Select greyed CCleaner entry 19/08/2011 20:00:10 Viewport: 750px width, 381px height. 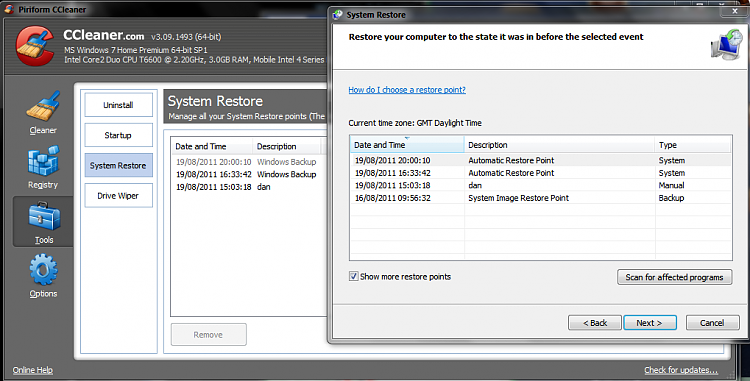pyautogui.click(x=248, y=162)
